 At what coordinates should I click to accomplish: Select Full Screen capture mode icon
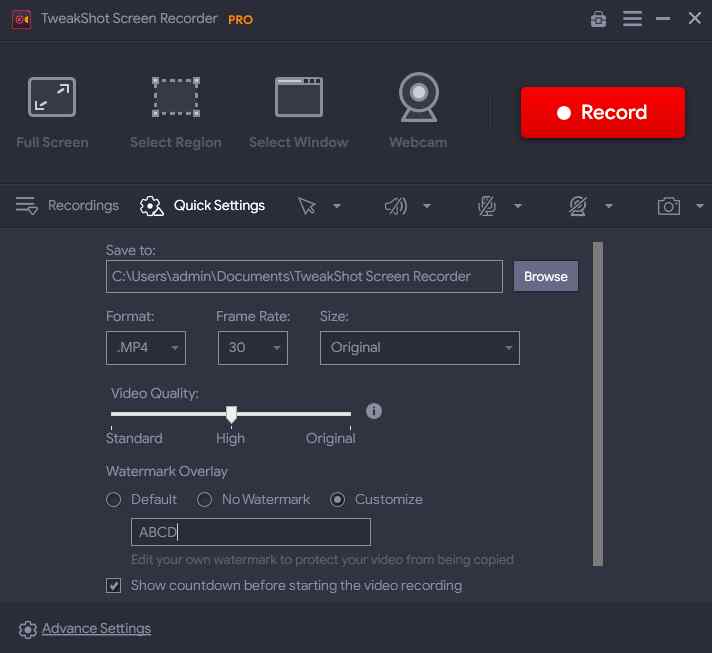52,97
